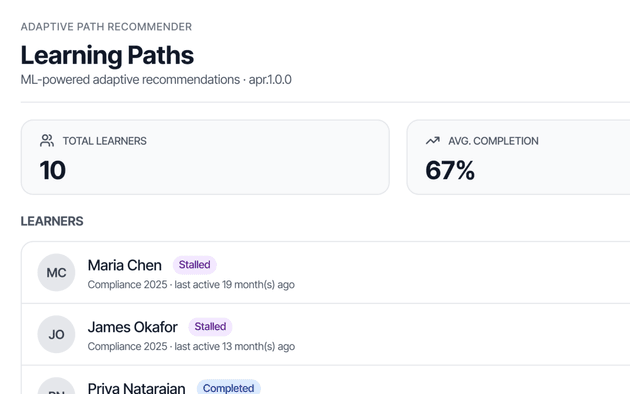This screenshot has height=394, width=630.
Task: Click the Total Learners people icon
Action: coord(47,141)
